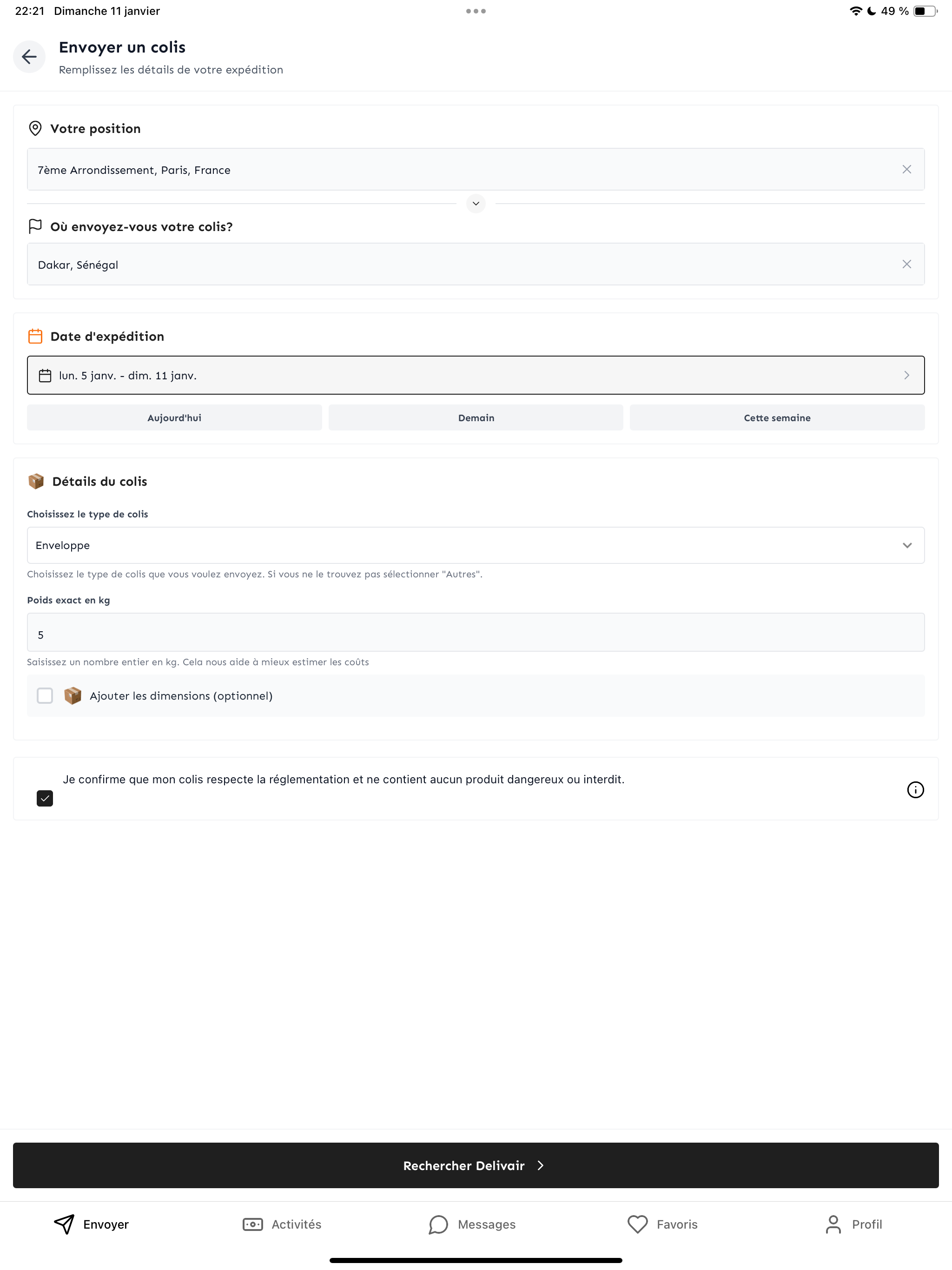Click the swap chevron between addresses
Image resolution: width=952 pixels, height=1270 pixels.
tap(476, 203)
